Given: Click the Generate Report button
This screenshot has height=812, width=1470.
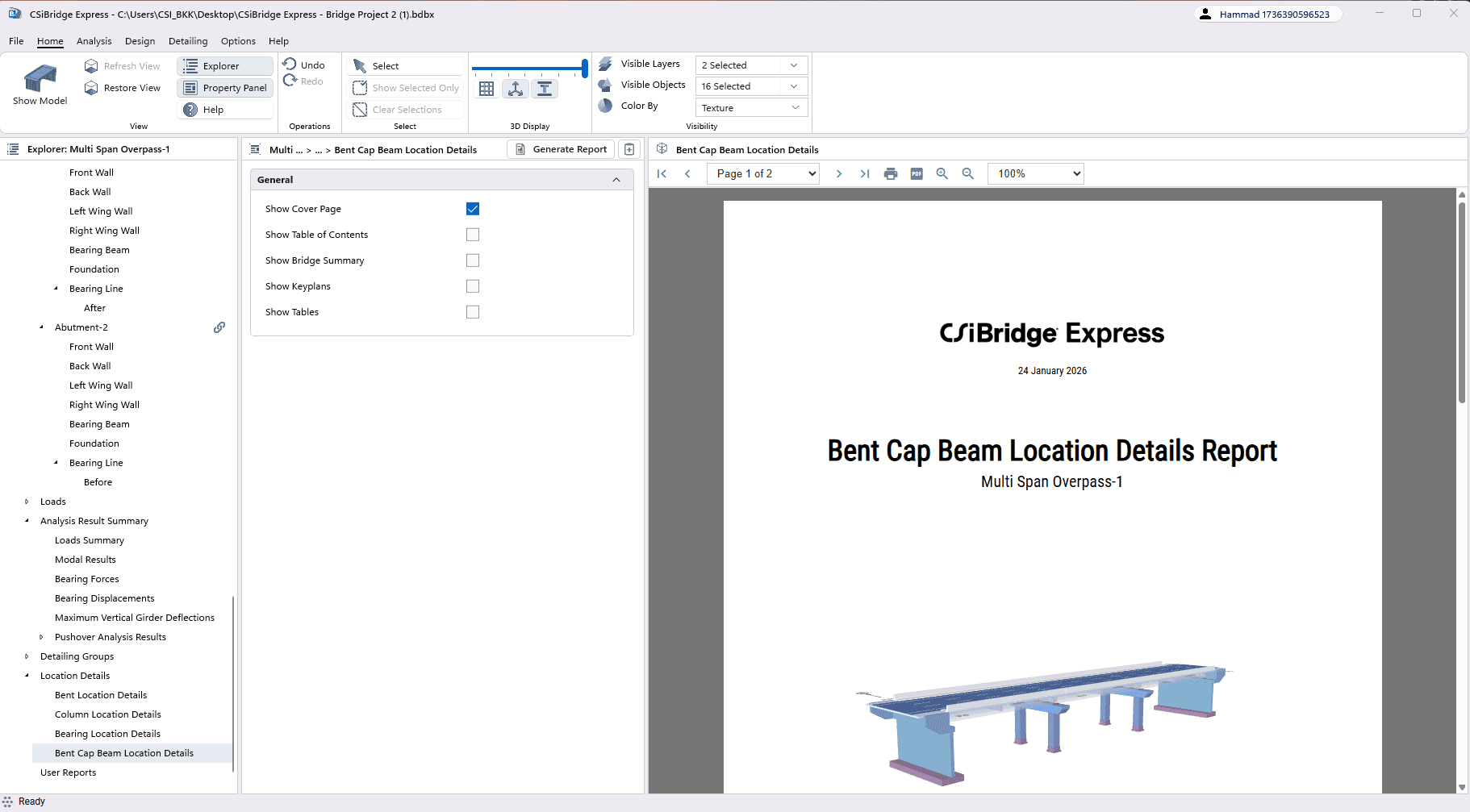Looking at the screenshot, I should [560, 149].
